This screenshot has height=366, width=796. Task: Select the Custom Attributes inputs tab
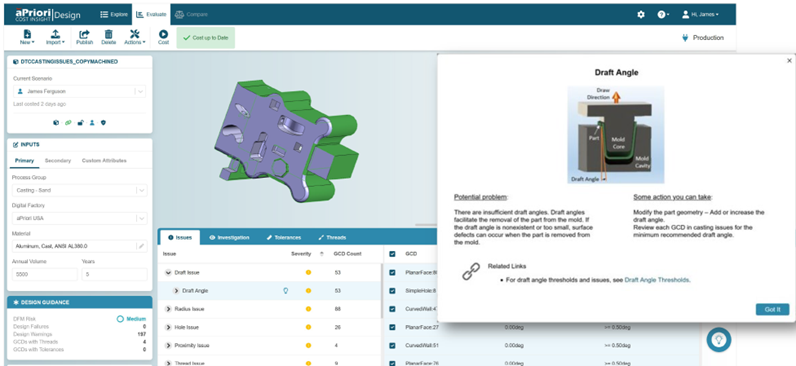pyautogui.click(x=104, y=160)
